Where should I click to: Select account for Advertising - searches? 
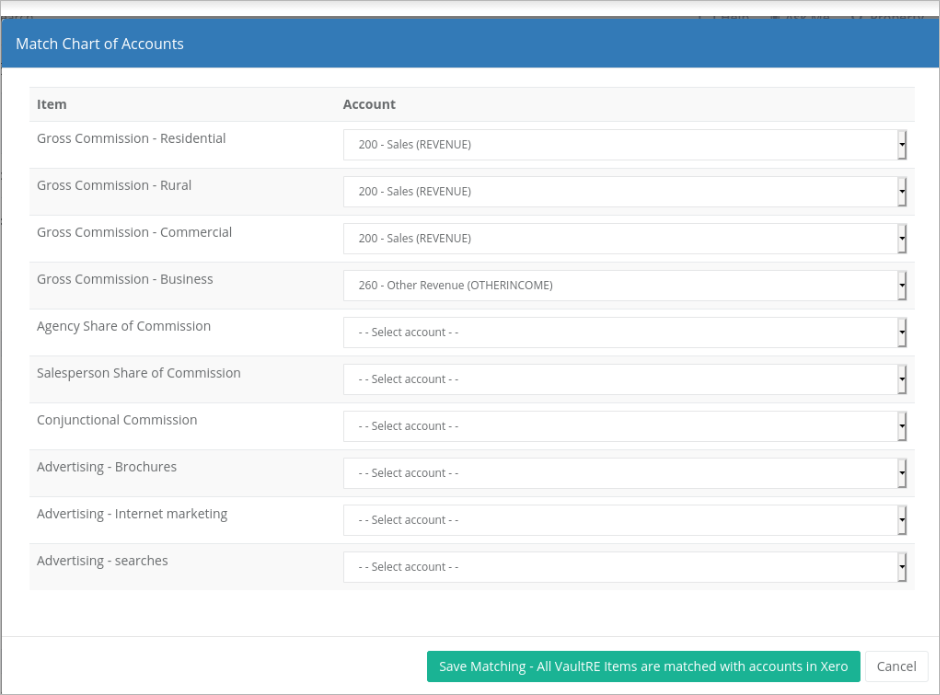click(624, 567)
